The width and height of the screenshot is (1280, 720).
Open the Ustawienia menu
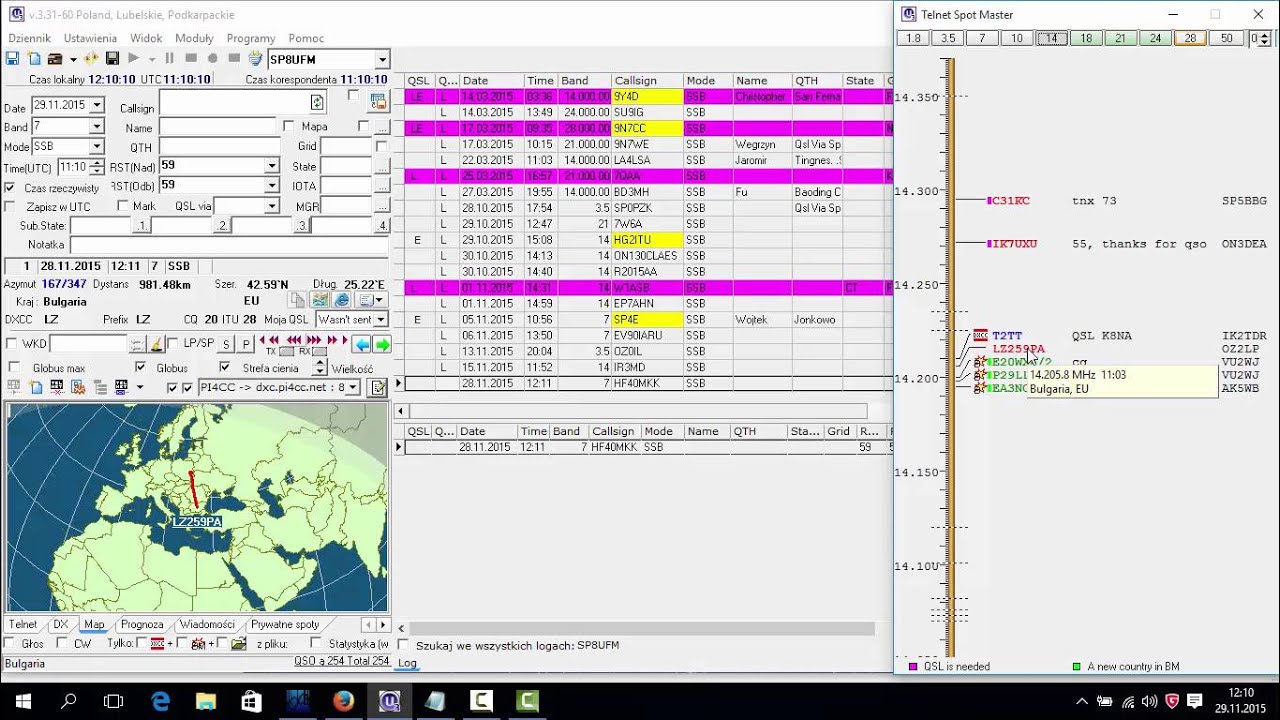(90, 38)
